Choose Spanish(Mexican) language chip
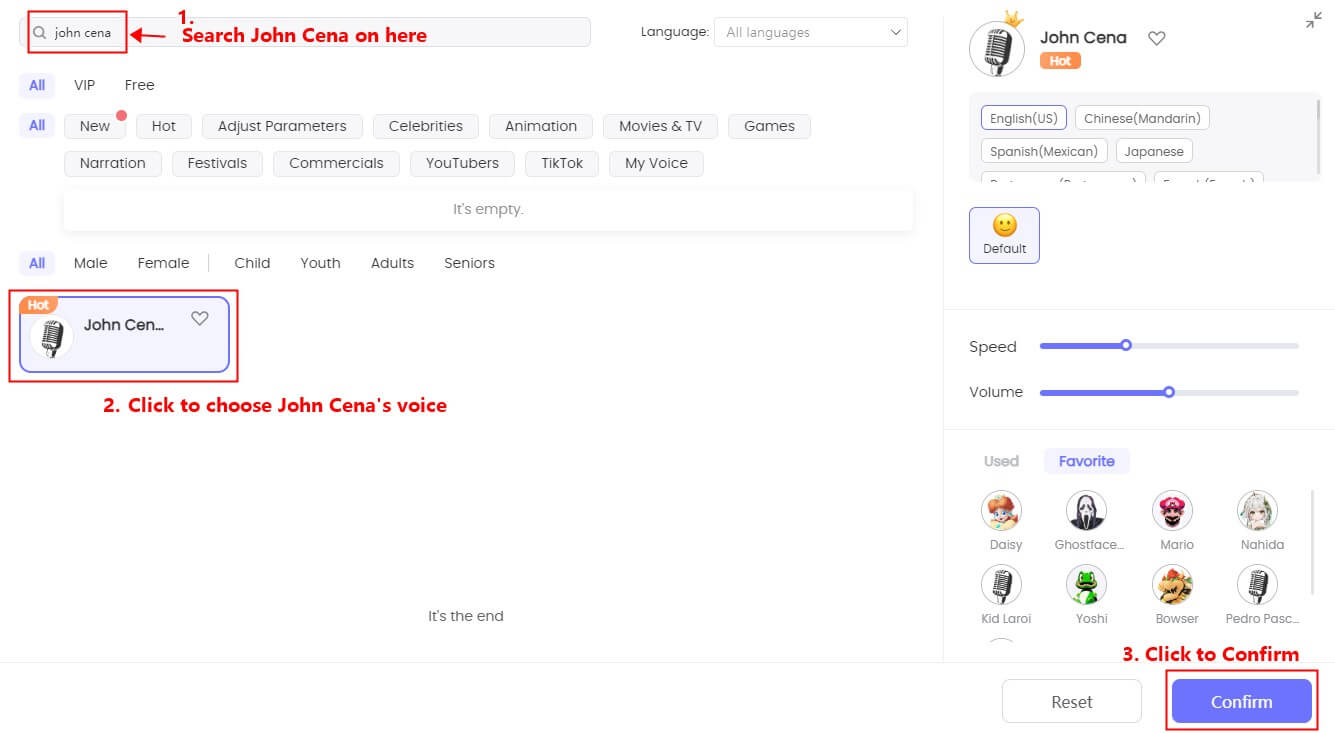 1044,151
